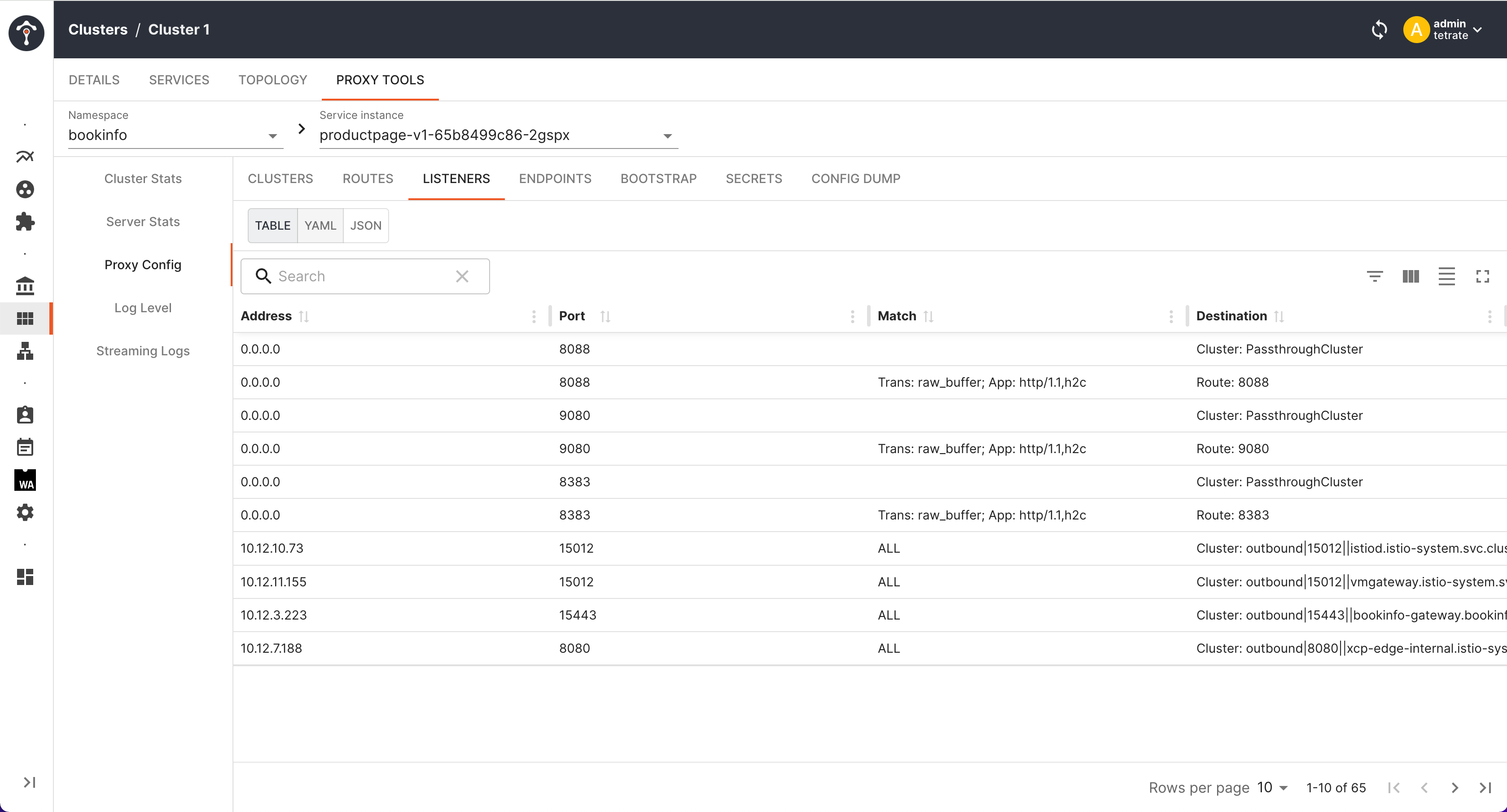Navigate to the ROUTES tab
Image resolution: width=1507 pixels, height=812 pixels.
tap(367, 179)
